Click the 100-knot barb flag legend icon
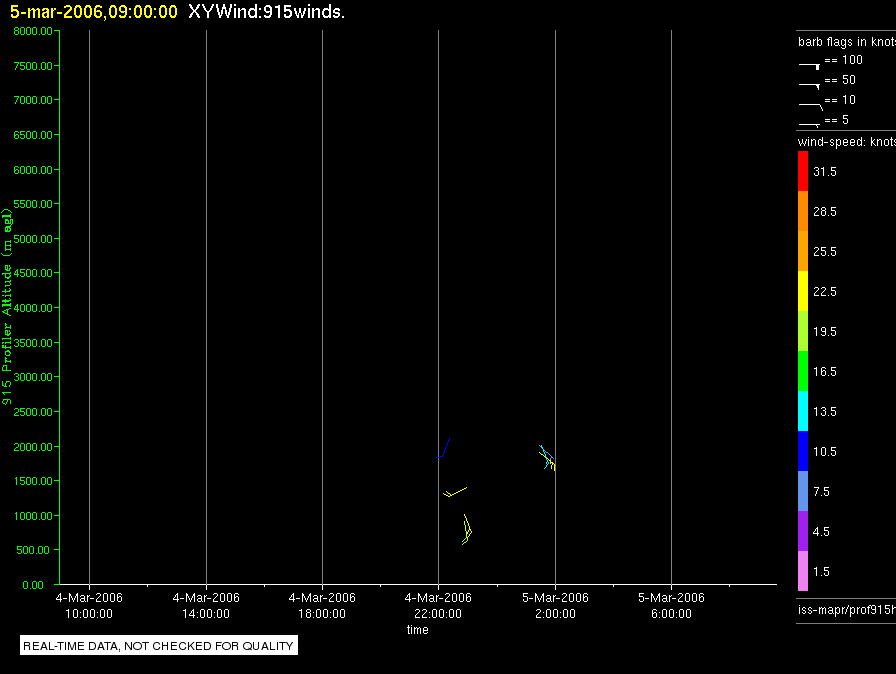 point(809,66)
